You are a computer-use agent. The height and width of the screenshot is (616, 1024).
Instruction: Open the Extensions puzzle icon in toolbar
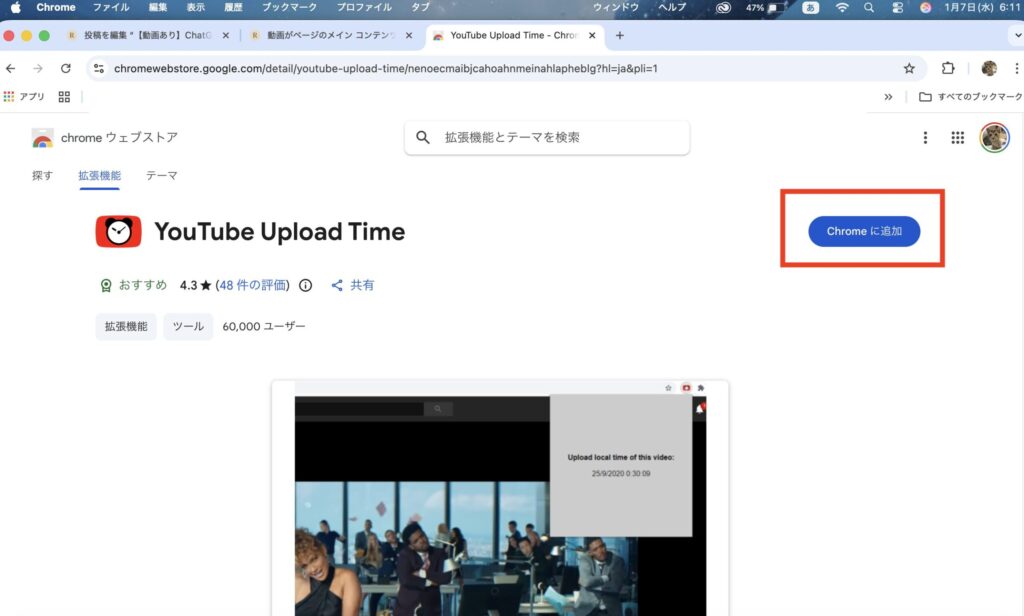(948, 69)
